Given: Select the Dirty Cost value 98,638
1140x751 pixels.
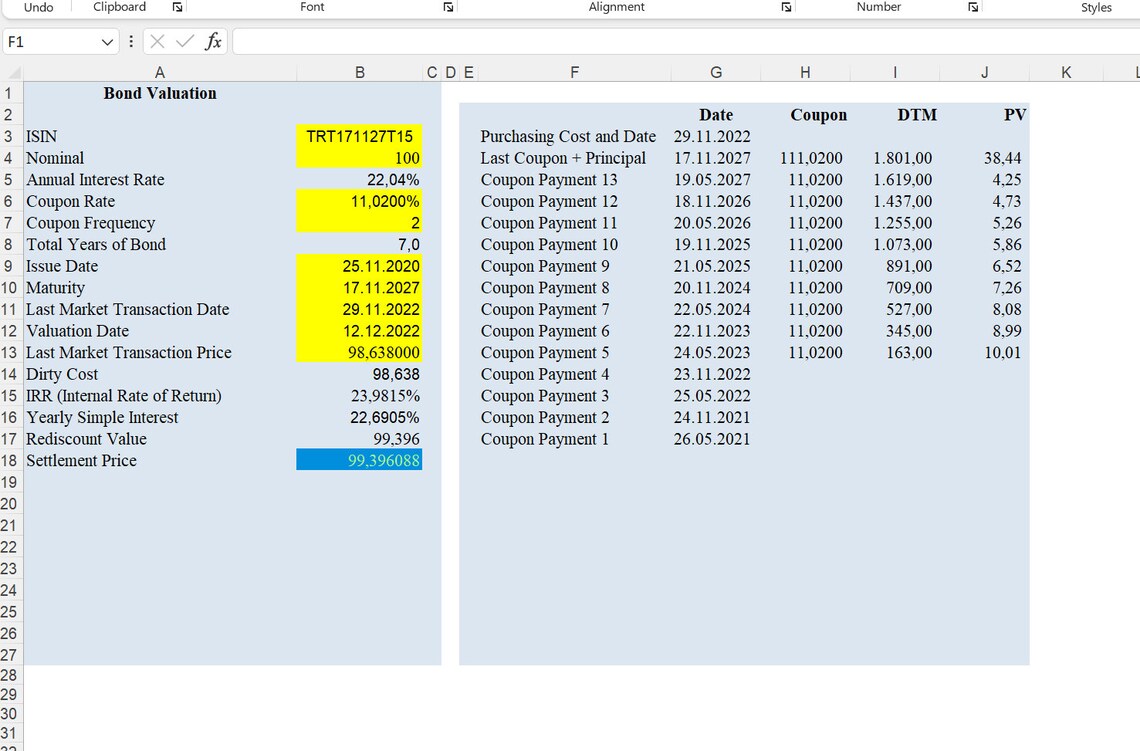Looking at the screenshot, I should coord(359,374).
